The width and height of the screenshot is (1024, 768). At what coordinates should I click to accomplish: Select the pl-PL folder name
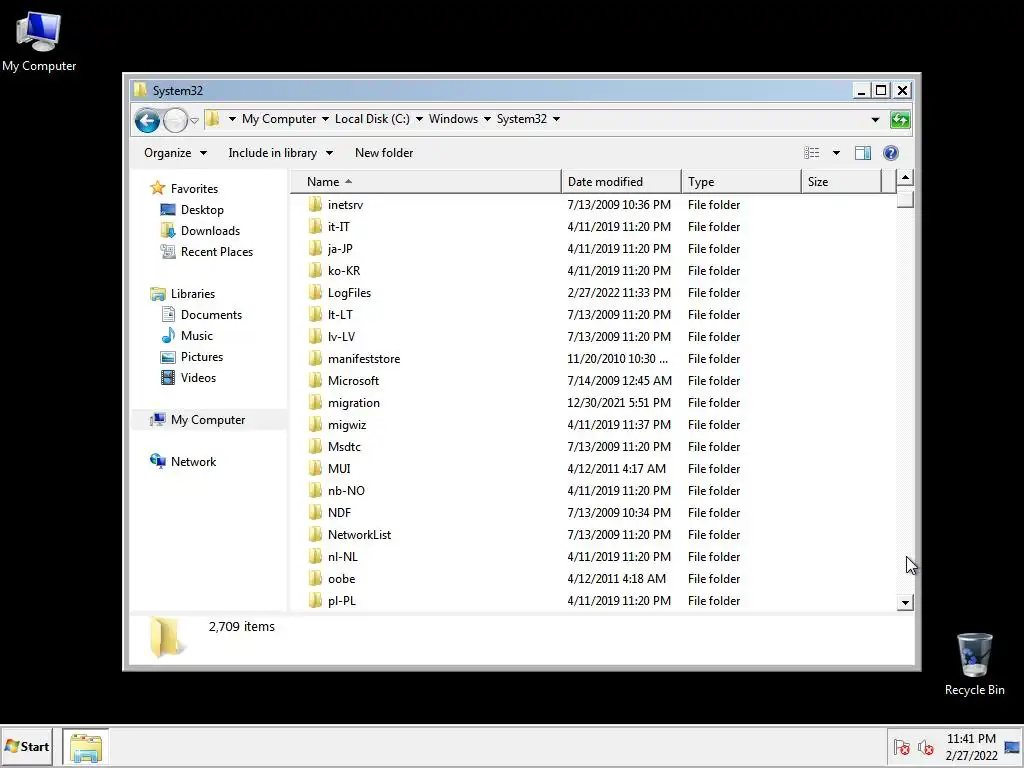pyautogui.click(x=342, y=601)
